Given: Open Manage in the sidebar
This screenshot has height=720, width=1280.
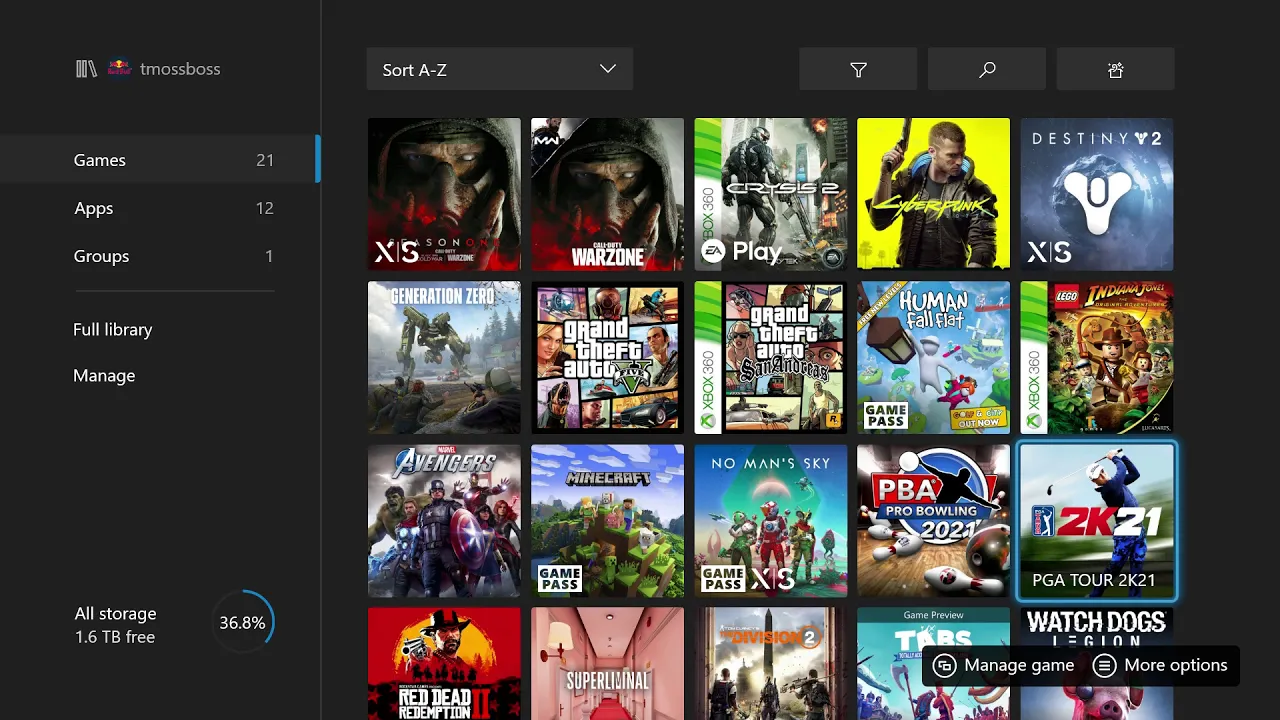Looking at the screenshot, I should 104,376.
